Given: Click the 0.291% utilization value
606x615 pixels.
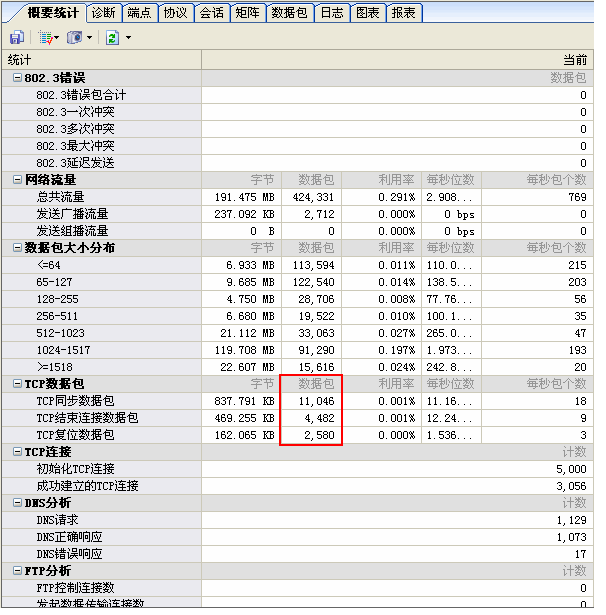Looking at the screenshot, I should 397,197.
